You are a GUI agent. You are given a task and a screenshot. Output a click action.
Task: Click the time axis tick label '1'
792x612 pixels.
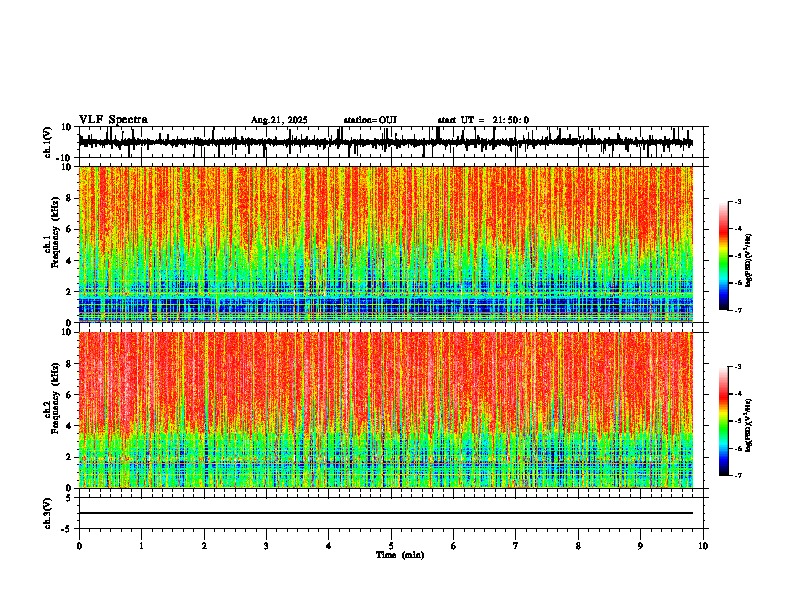tap(141, 546)
